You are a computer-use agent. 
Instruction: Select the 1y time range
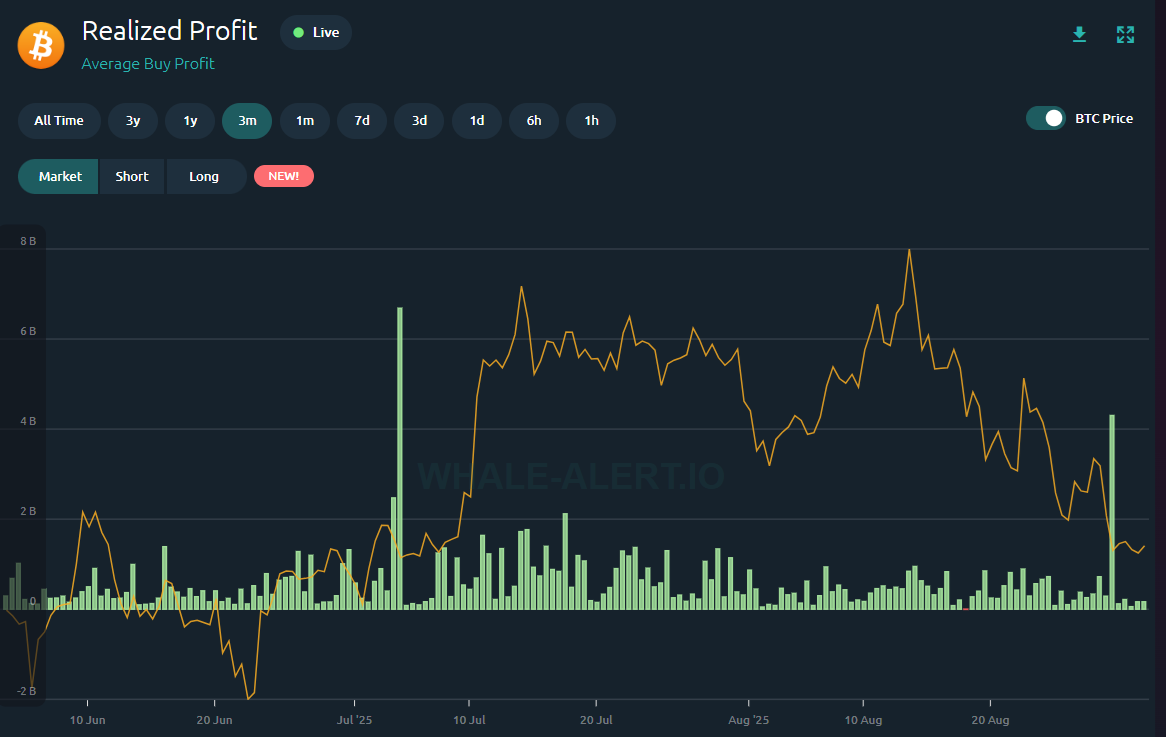[x=190, y=121]
